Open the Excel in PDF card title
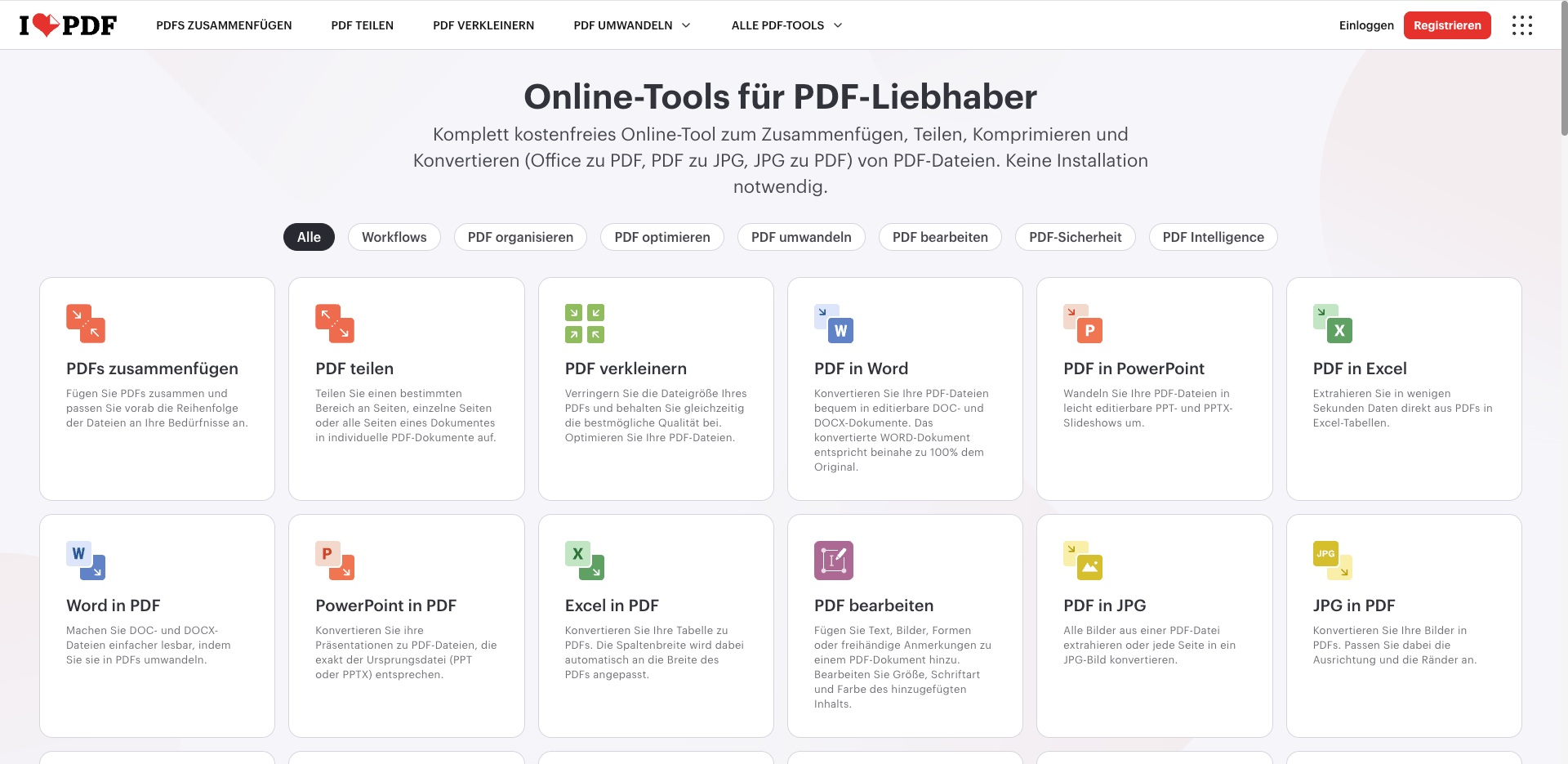Viewport: 1568px width, 764px height. coord(612,605)
